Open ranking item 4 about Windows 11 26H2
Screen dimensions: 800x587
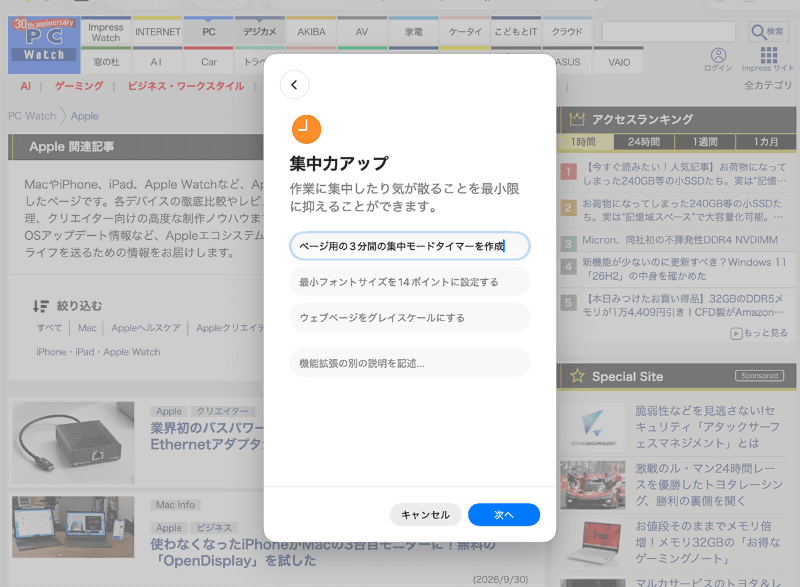pos(684,269)
